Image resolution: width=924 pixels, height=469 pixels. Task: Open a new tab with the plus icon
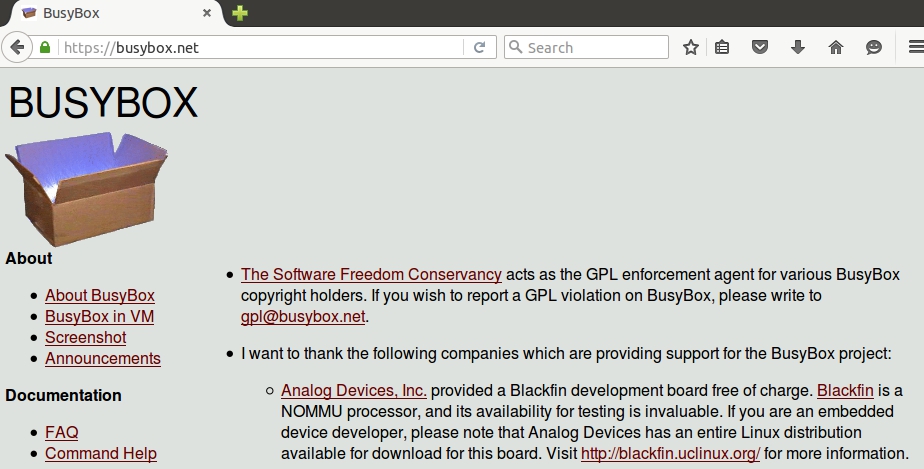click(x=240, y=13)
